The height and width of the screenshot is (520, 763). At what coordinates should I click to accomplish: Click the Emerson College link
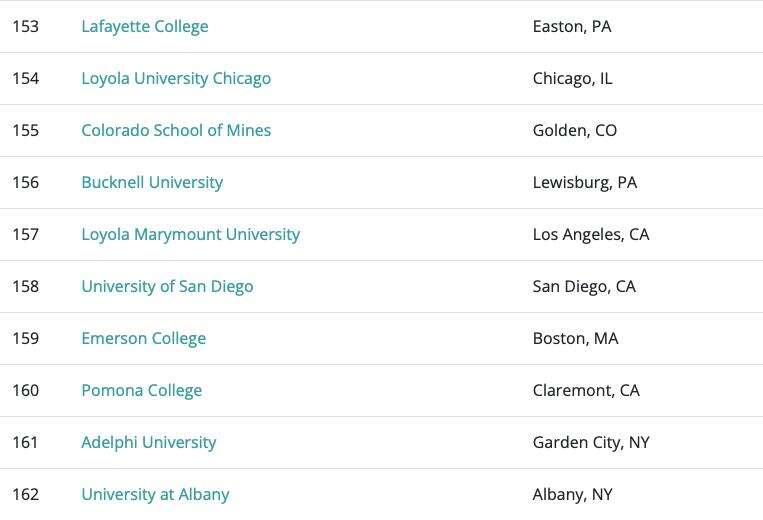[x=143, y=339]
